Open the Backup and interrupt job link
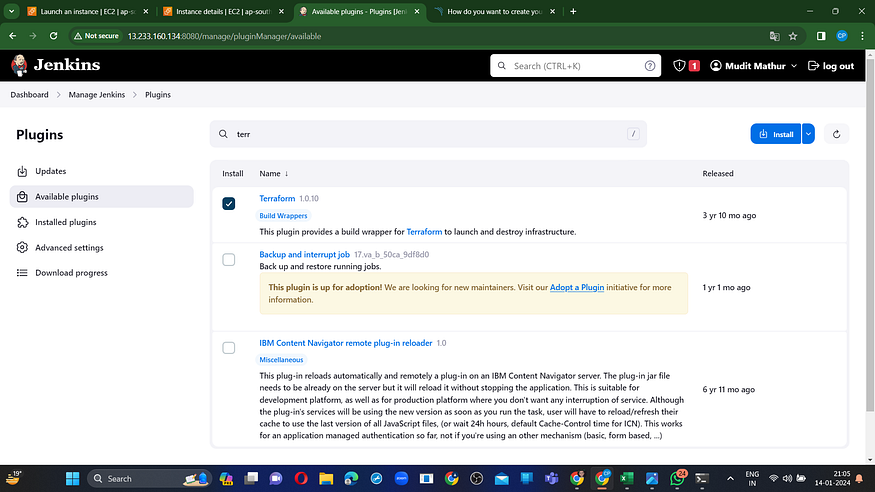The image size is (875, 492). click(x=305, y=254)
